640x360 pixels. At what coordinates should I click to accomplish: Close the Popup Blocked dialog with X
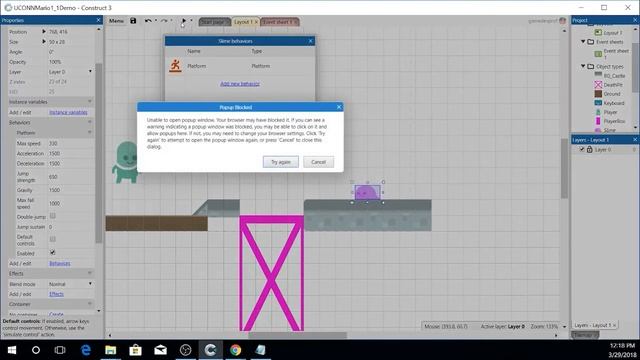tap(339, 107)
